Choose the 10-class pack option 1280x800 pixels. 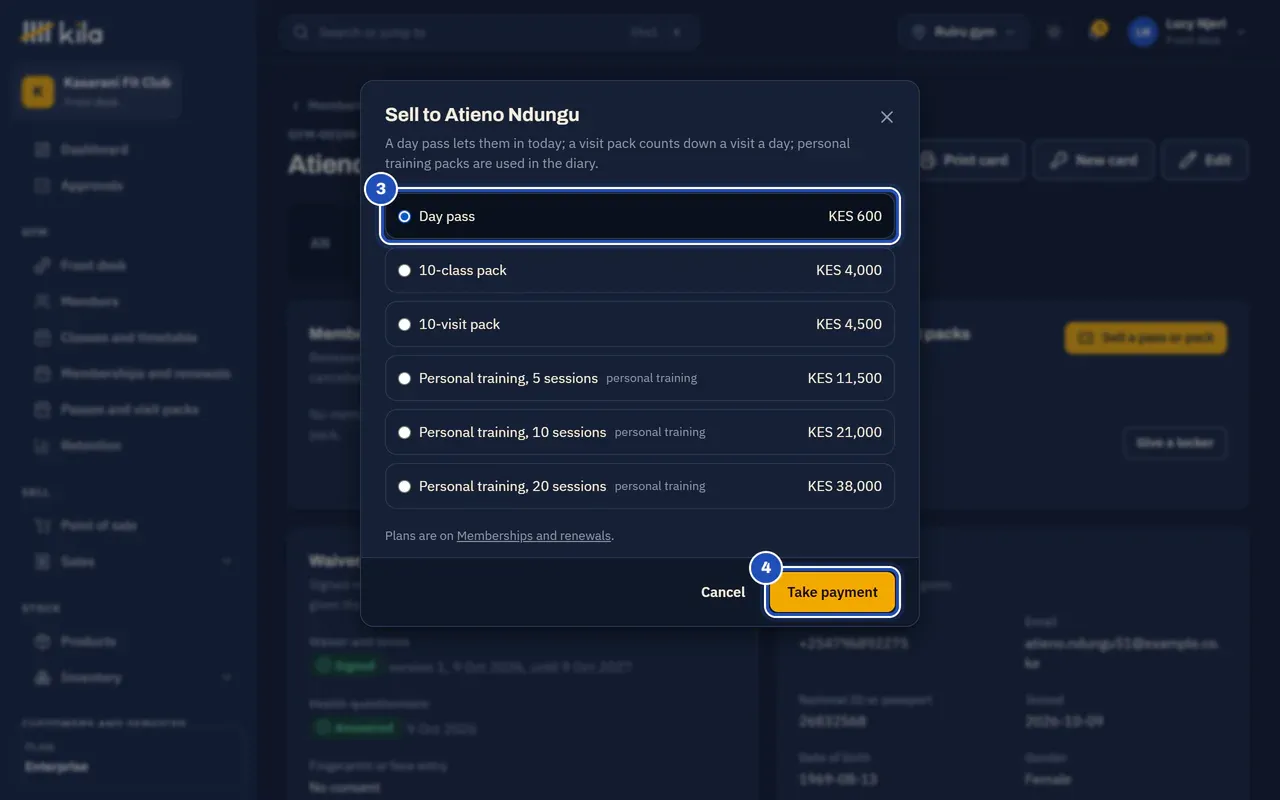pos(640,270)
